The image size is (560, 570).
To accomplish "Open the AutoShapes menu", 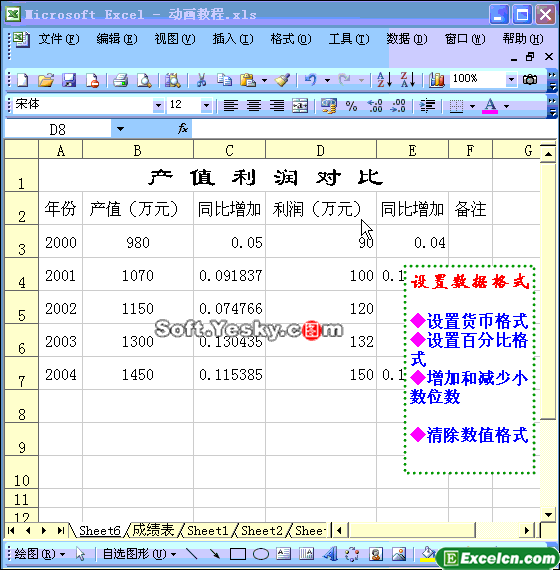I will click(139, 554).
